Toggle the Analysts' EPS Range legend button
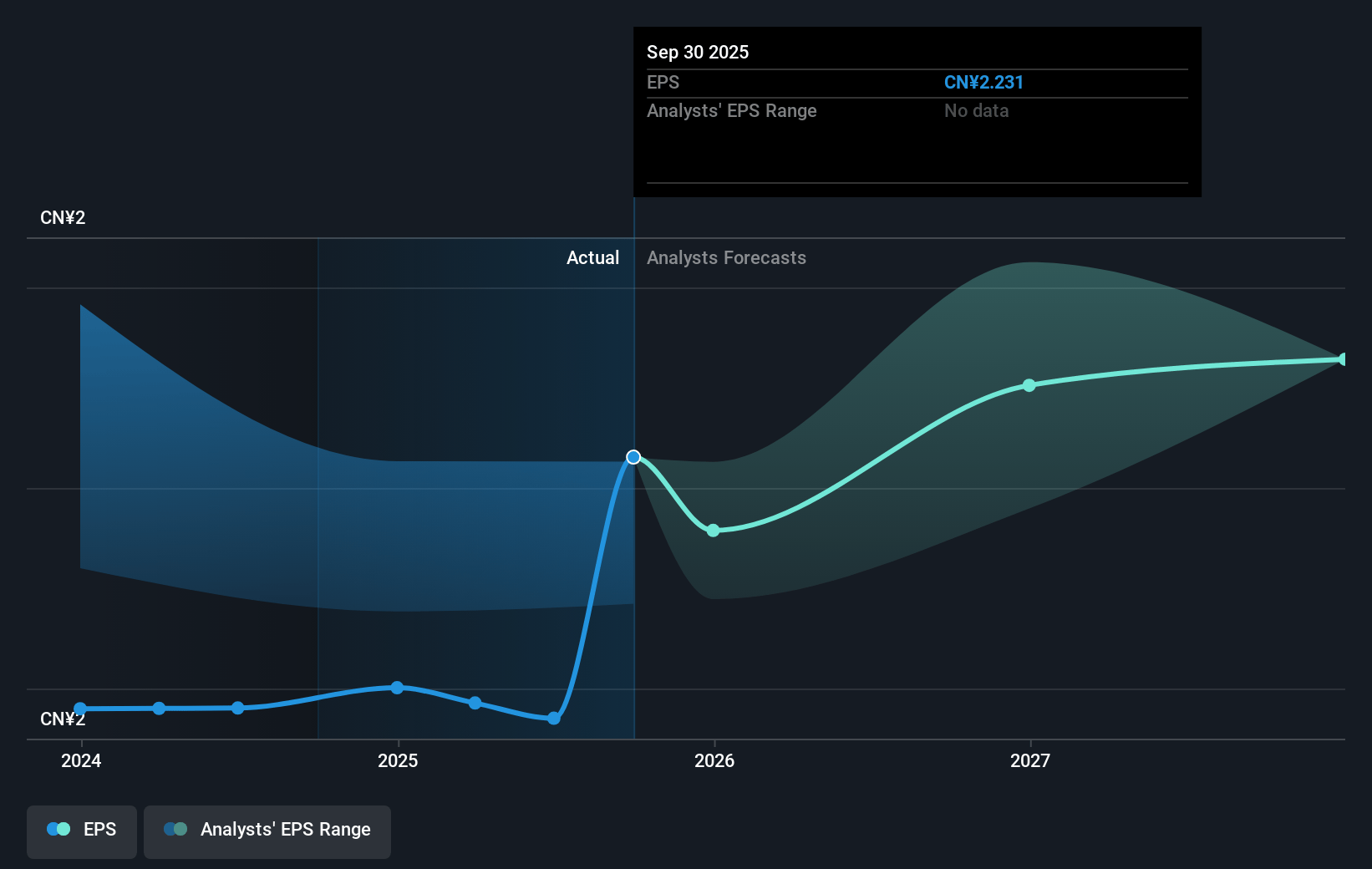 point(267,831)
